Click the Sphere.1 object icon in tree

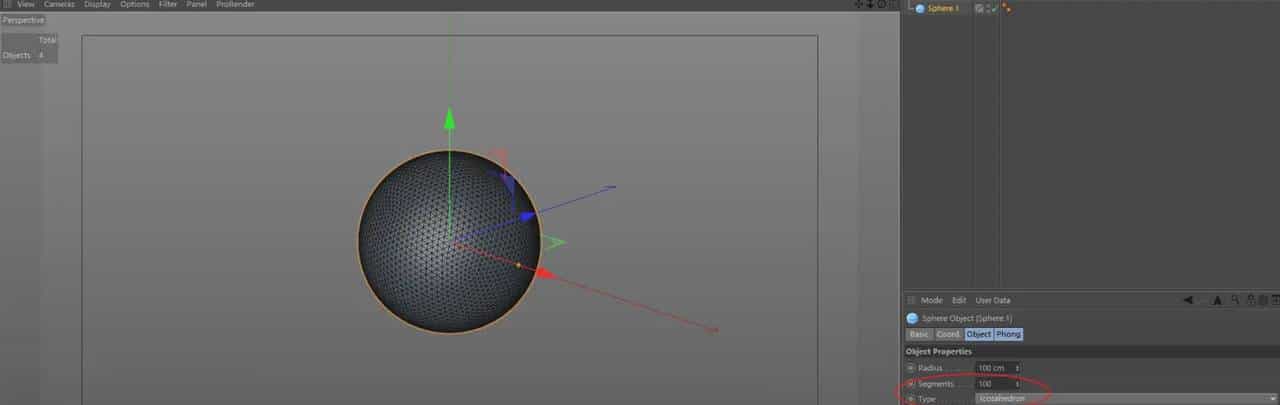tap(920, 9)
